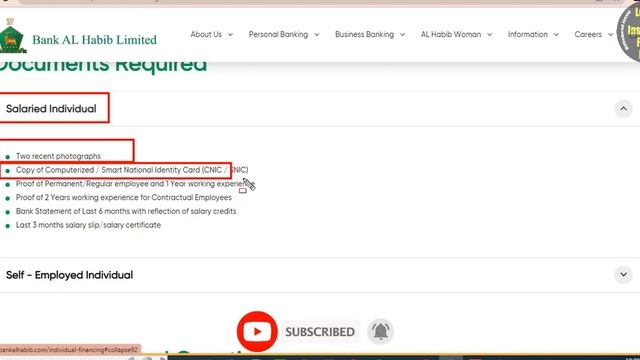This screenshot has width=640, height=360.
Task: Click 'Two recent photographs' text
Action: 58,156
